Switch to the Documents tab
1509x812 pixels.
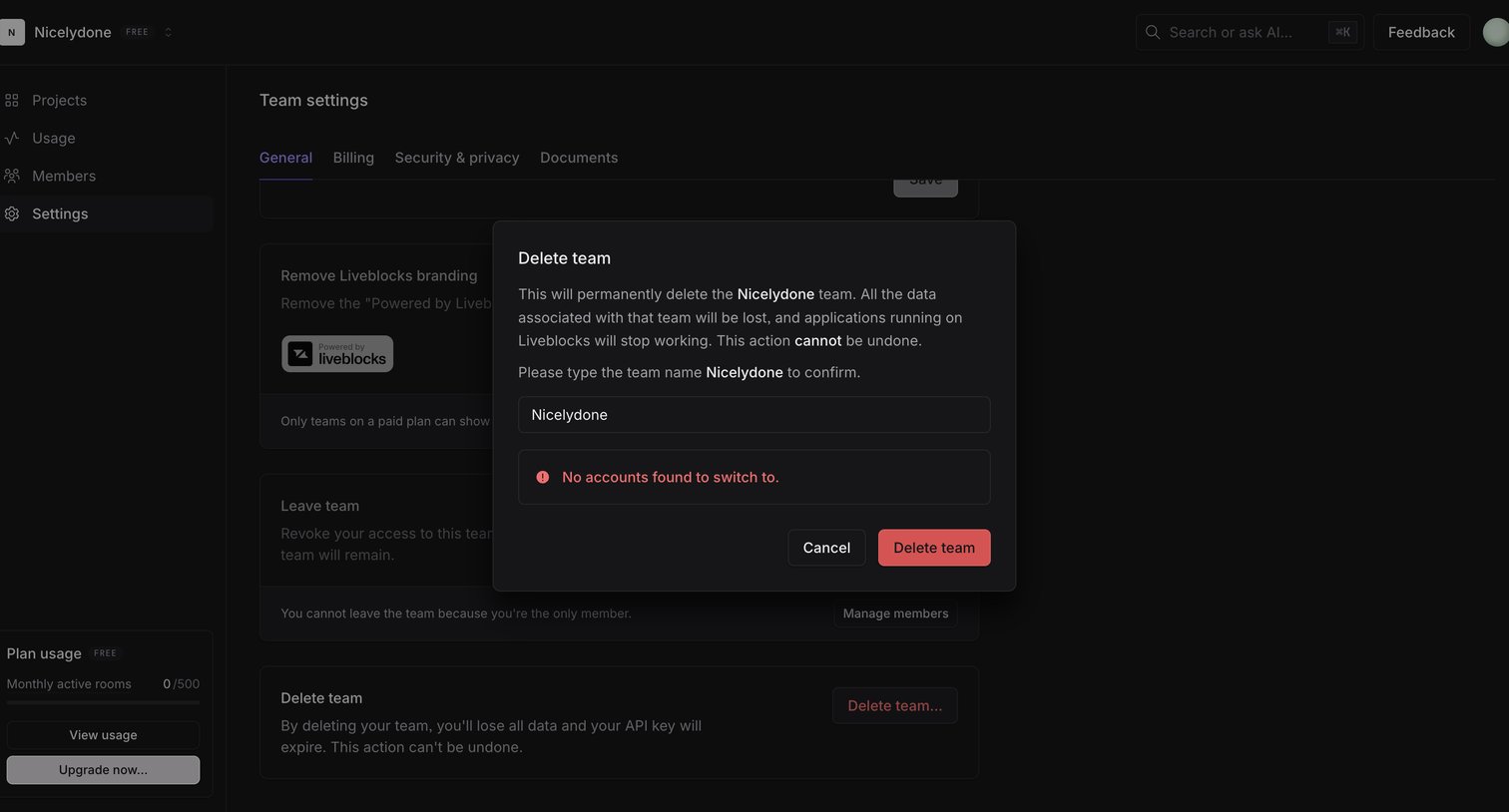click(x=579, y=158)
